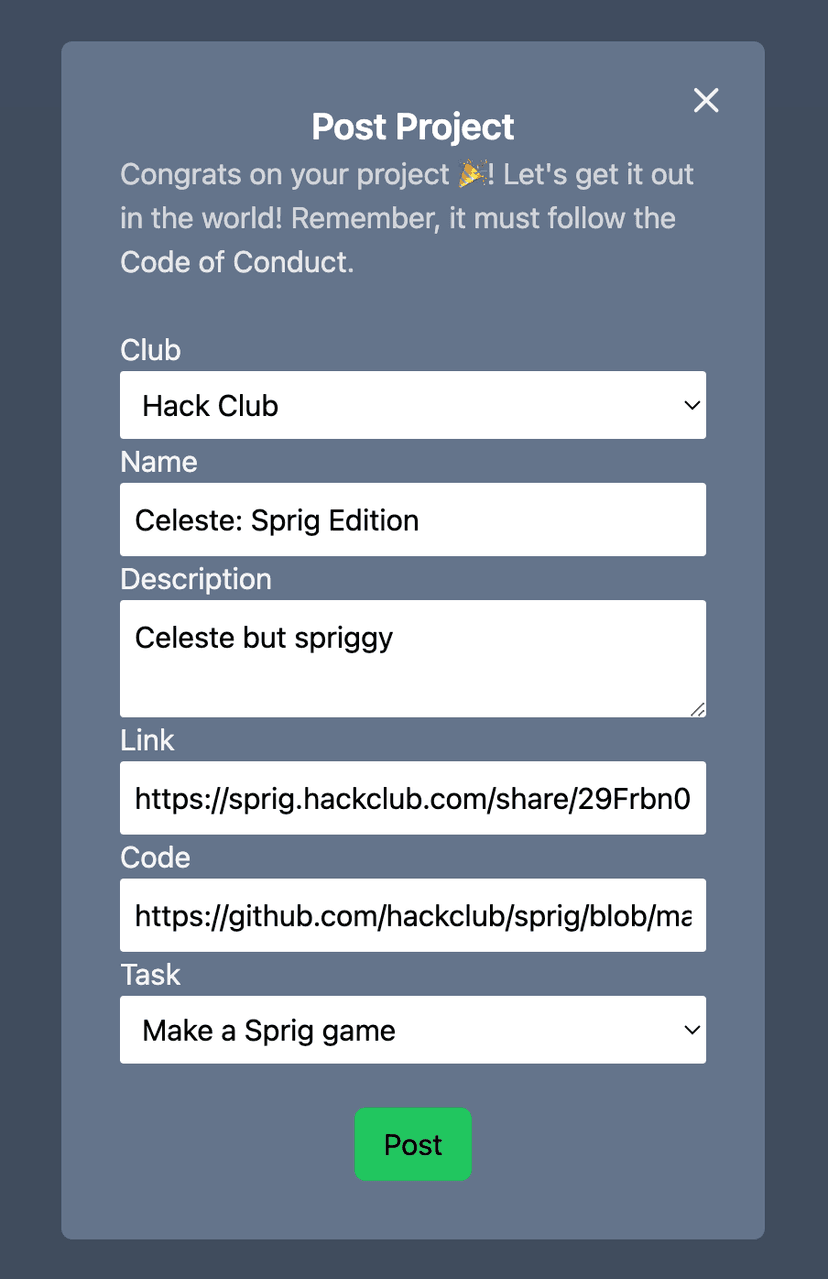Focus the Code field with github.com URL
828x1279 pixels.
[412, 915]
